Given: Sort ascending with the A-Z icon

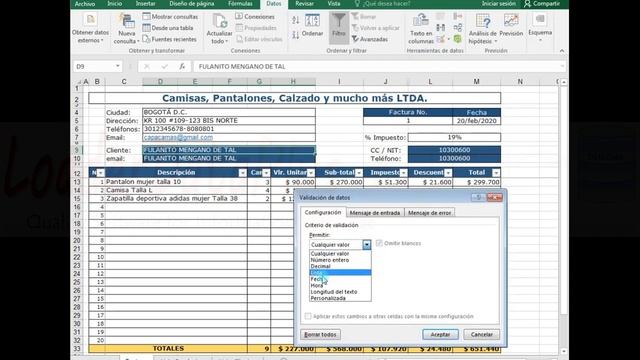Looking at the screenshot, I should click(x=296, y=20).
